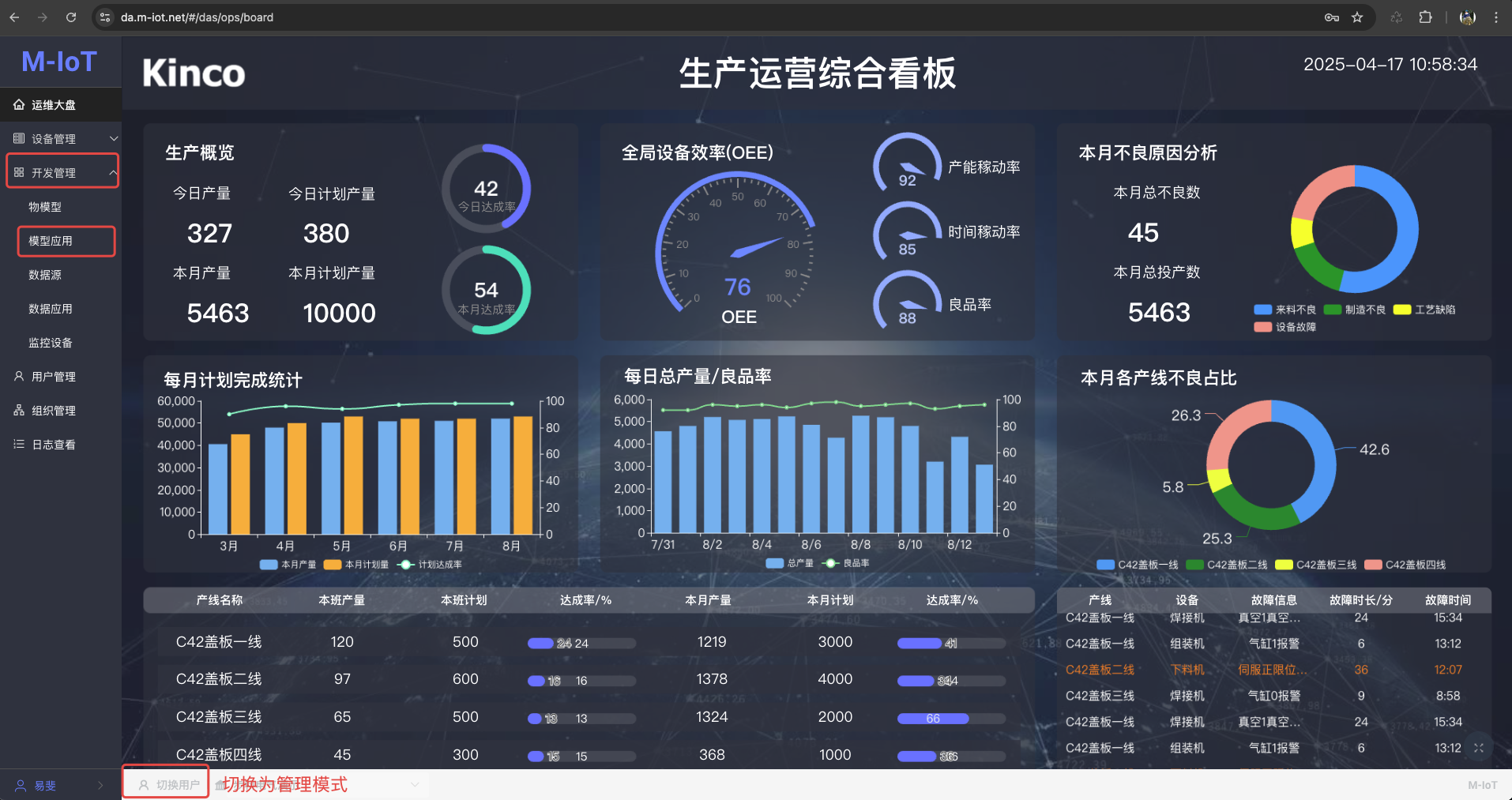The image size is (1512, 800).
Task: Toggle the 总产量 chart legend
Action: coord(790,563)
